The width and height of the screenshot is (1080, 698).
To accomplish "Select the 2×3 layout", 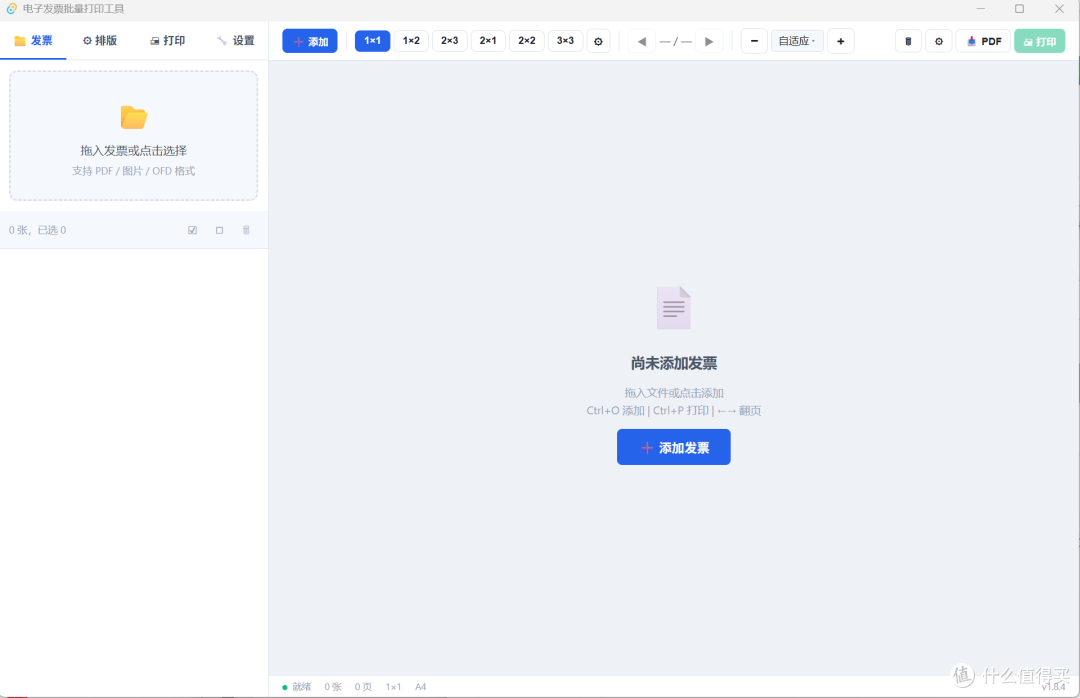I will 450,41.
